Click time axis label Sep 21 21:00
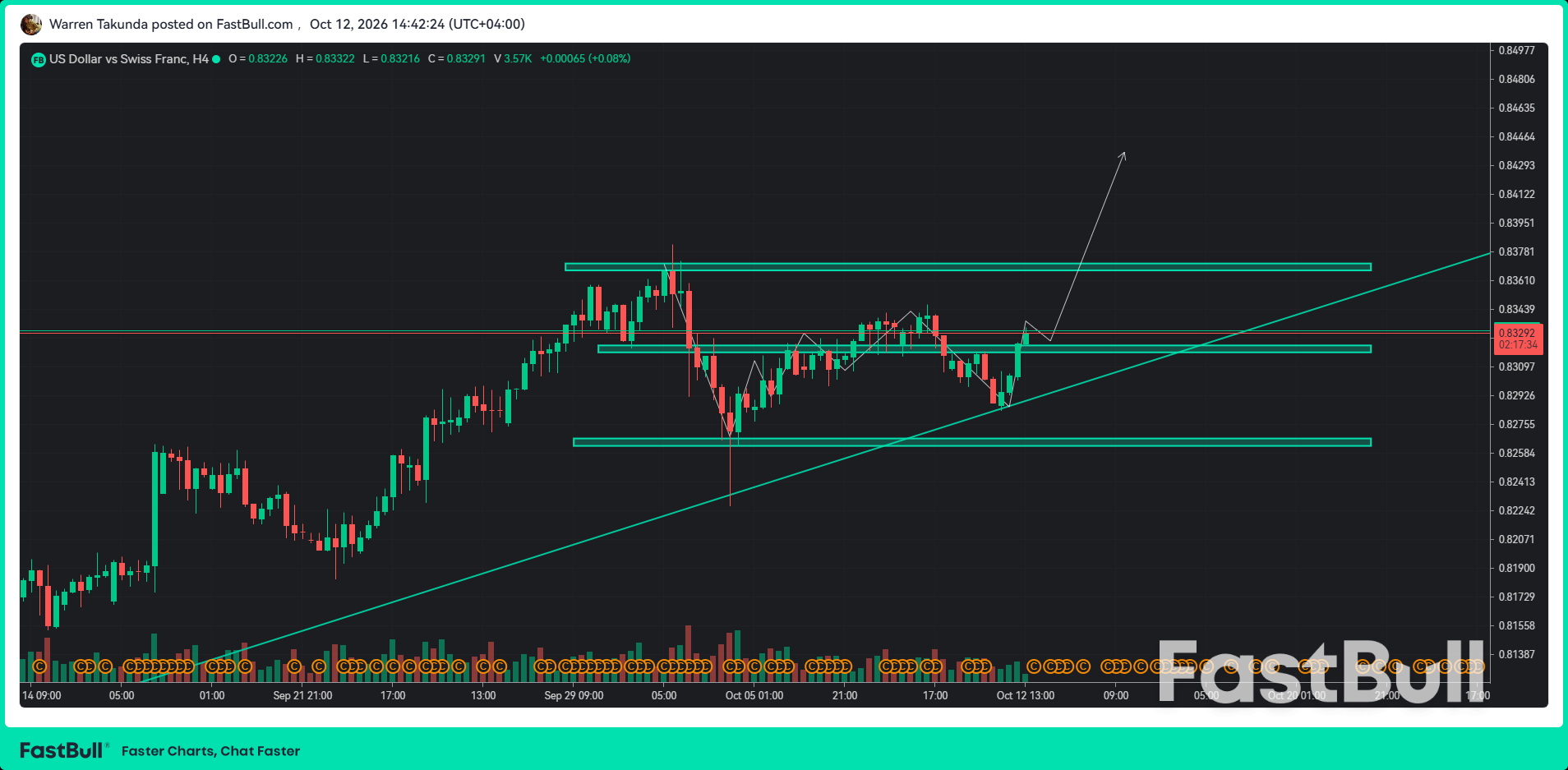The height and width of the screenshot is (770, 1568). [302, 695]
